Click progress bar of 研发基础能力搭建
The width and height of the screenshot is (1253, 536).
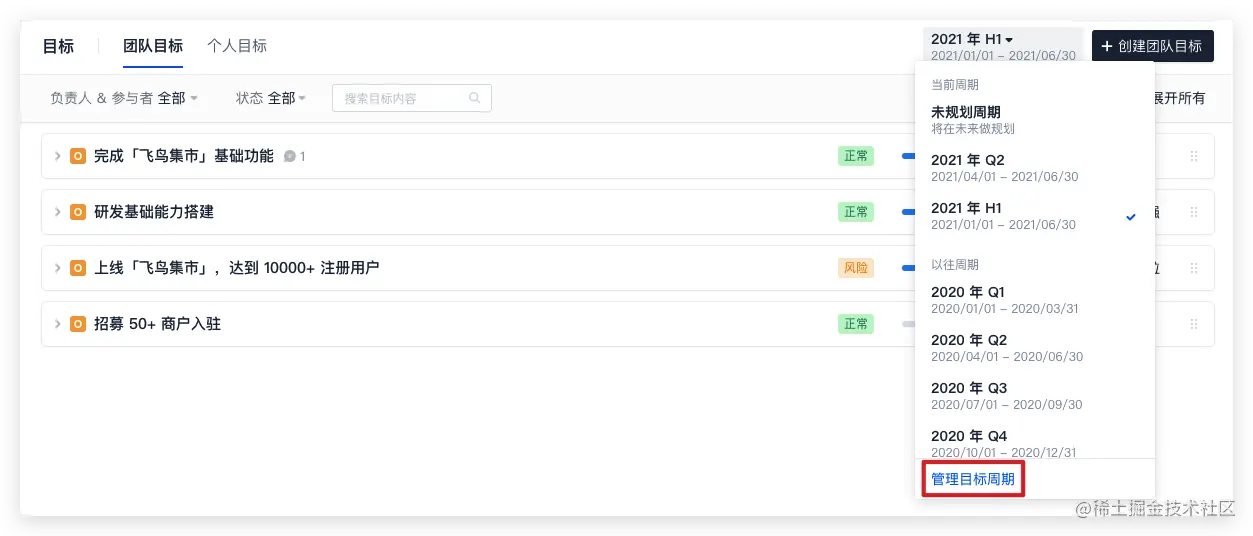[908, 212]
